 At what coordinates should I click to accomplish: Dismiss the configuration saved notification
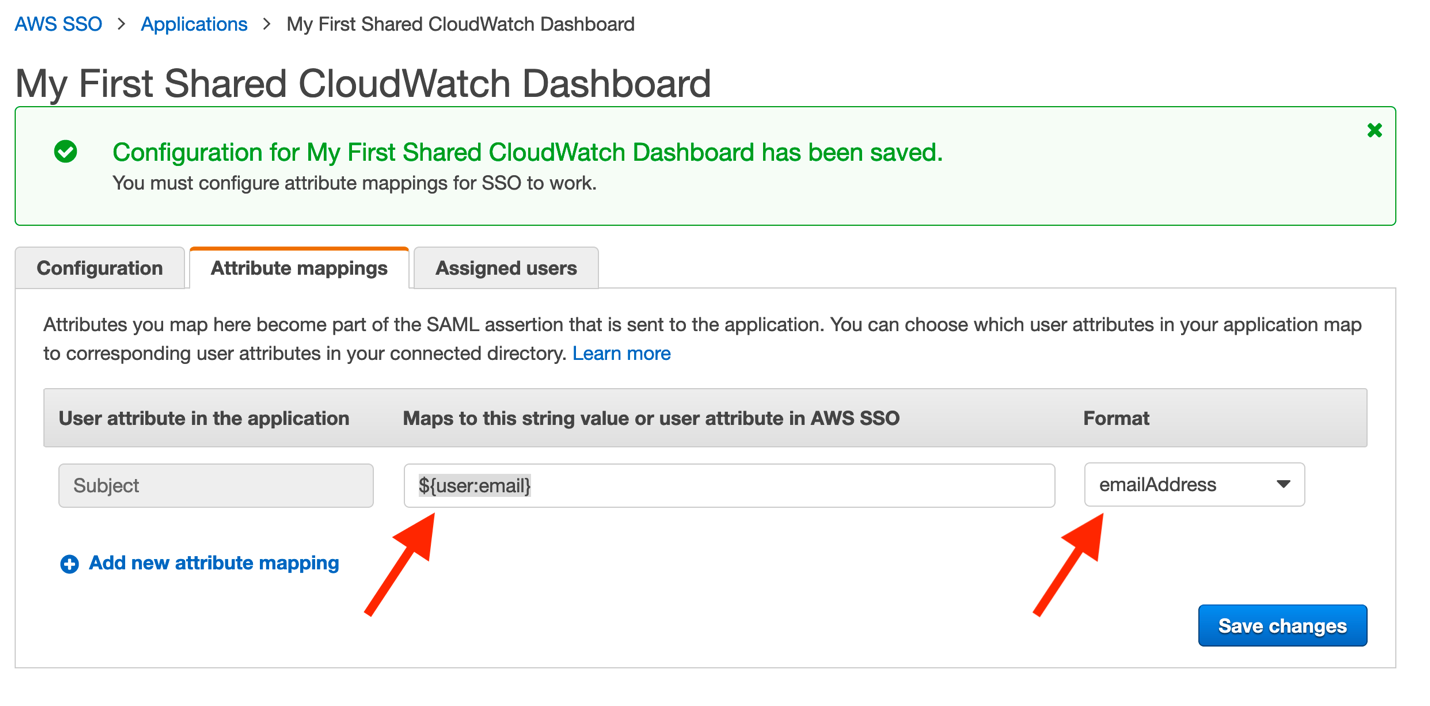1374,129
